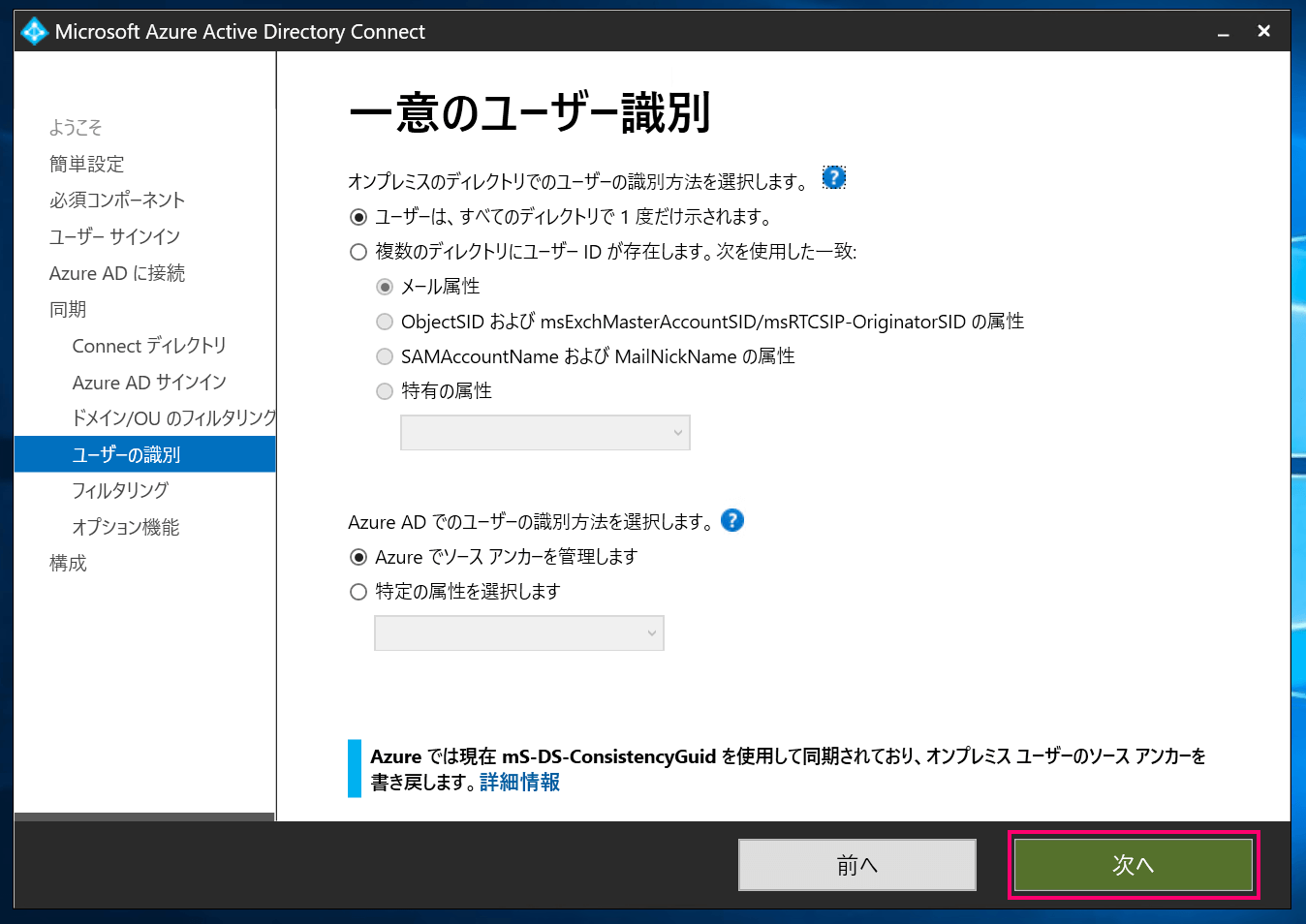1306x924 pixels.
Task: Open the Connect ディレクトリ step
Action: (149, 346)
